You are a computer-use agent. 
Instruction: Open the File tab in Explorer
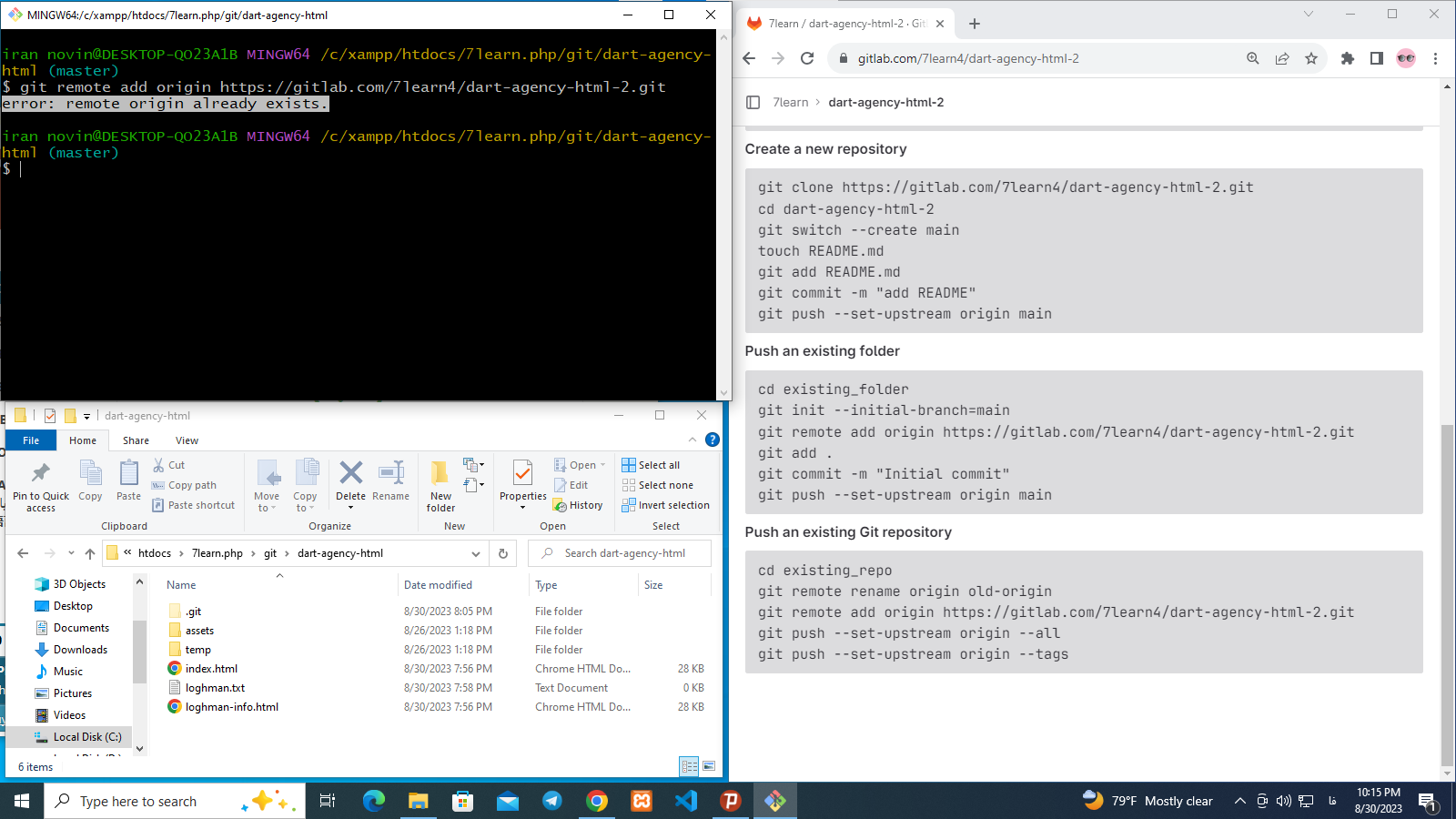[x=31, y=440]
